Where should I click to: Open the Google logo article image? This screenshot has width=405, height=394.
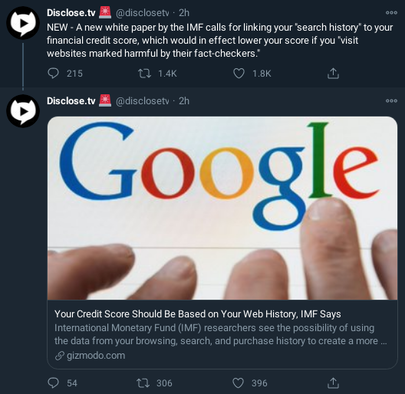pos(222,208)
